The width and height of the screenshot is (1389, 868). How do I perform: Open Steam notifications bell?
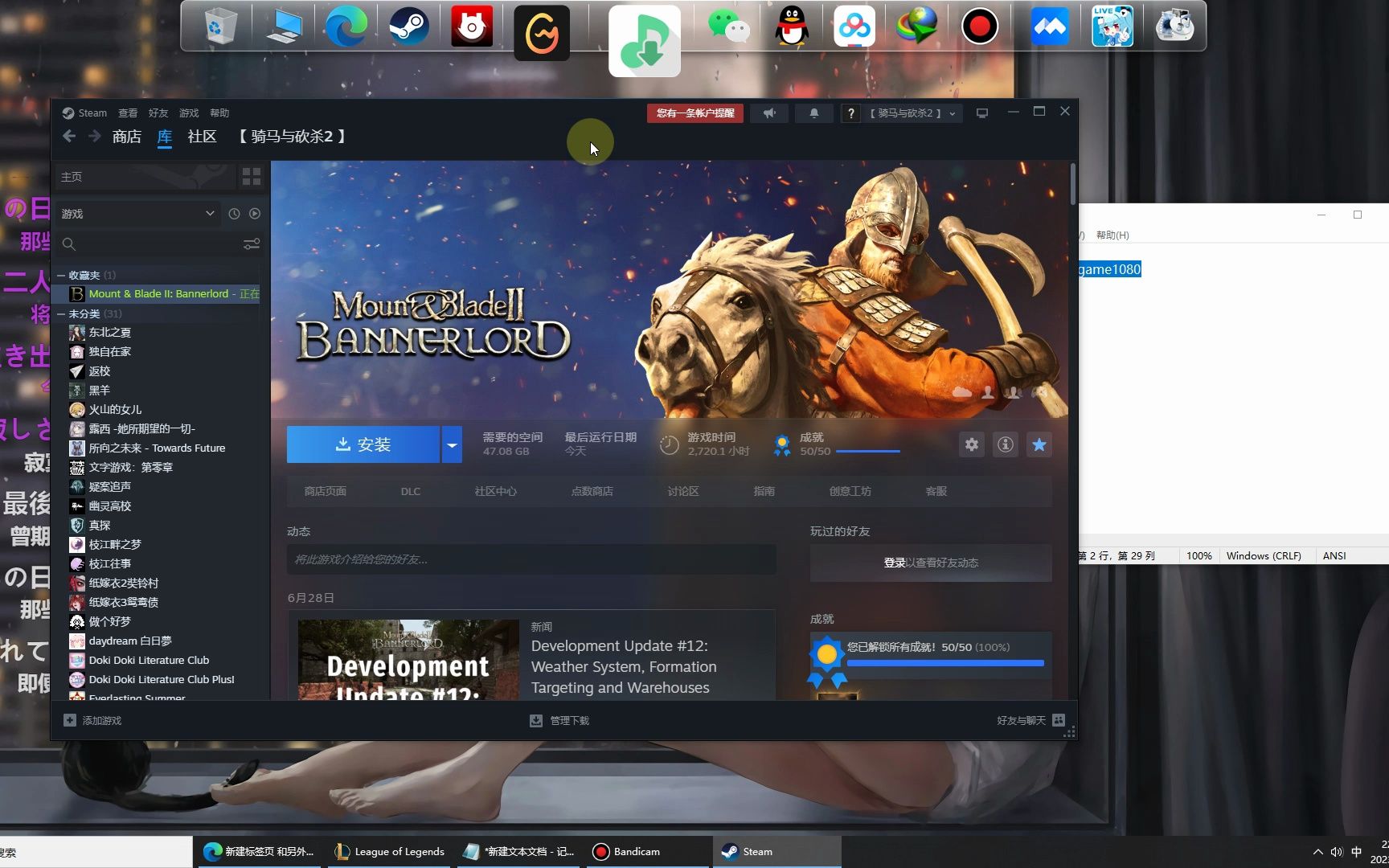(x=813, y=113)
